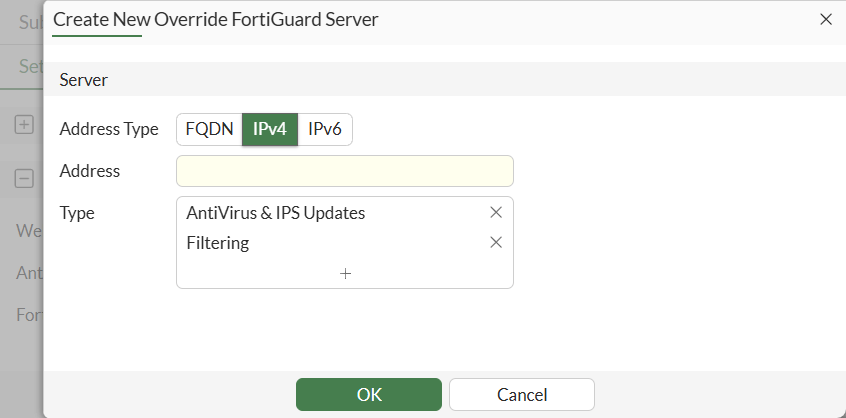Remove AntiVirus & IPS Updates type entry

click(495, 213)
